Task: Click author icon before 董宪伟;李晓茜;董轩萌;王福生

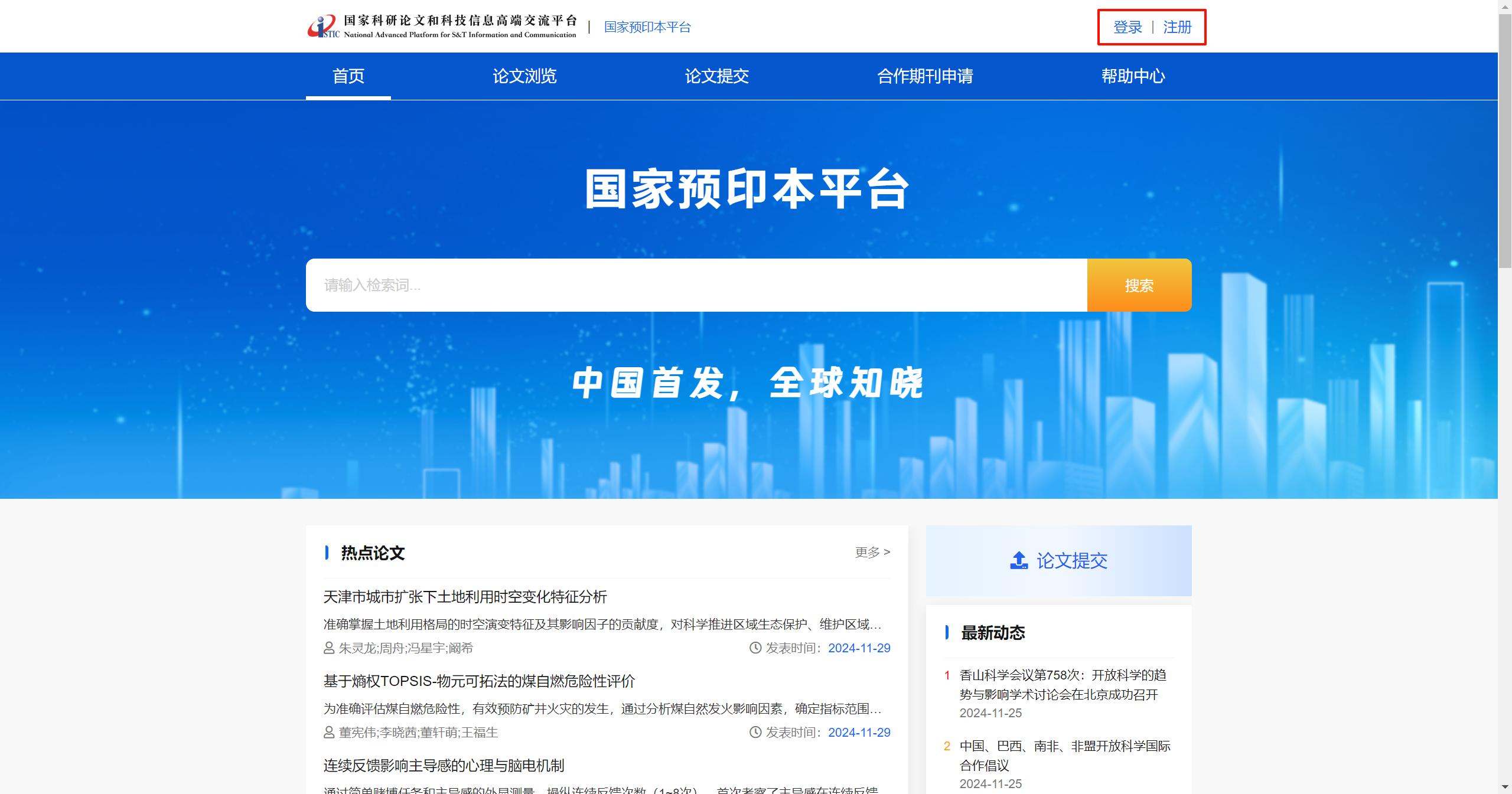Action: [x=330, y=733]
